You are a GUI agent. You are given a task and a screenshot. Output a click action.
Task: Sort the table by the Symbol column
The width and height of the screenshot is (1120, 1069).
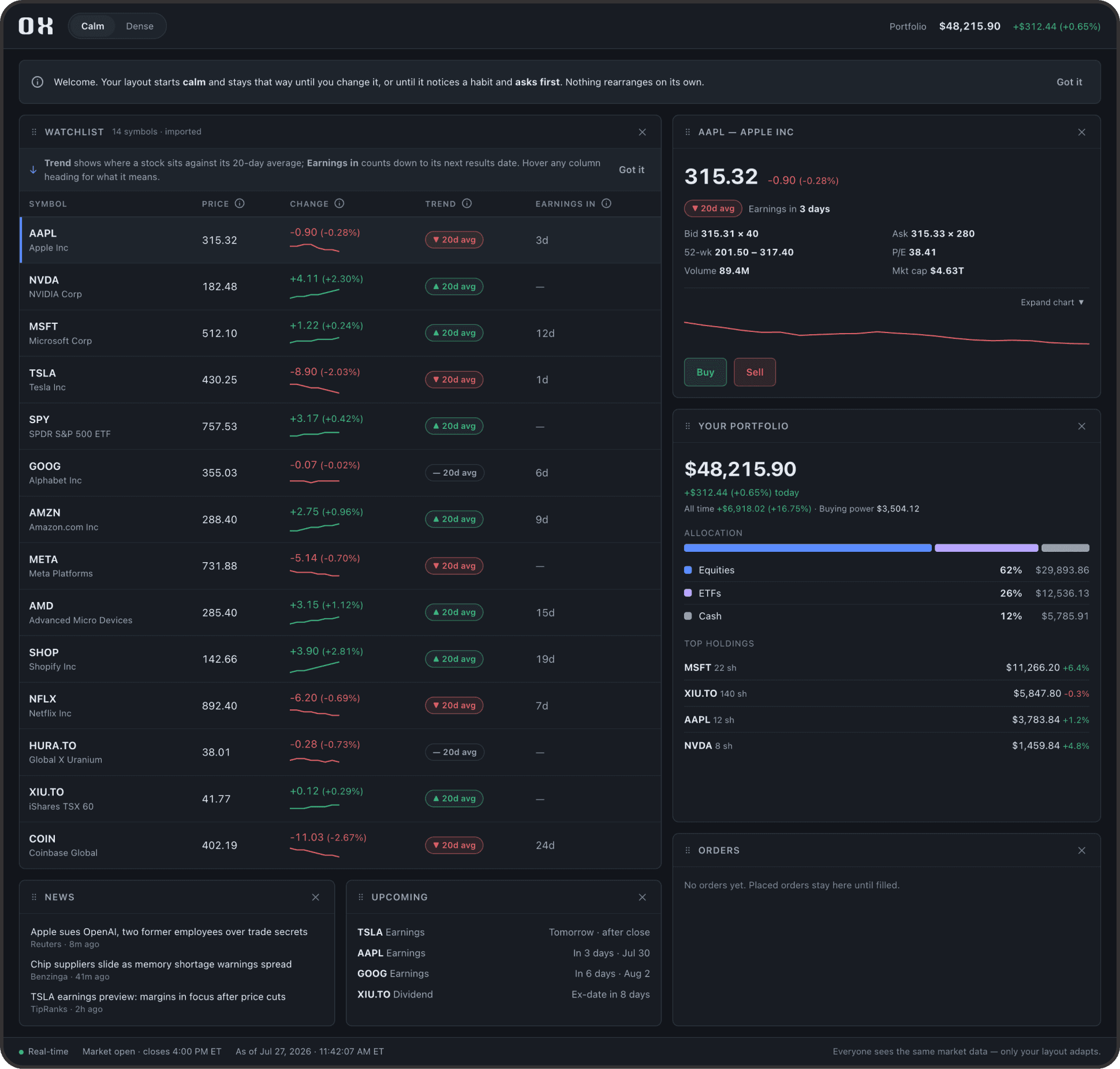pos(48,204)
